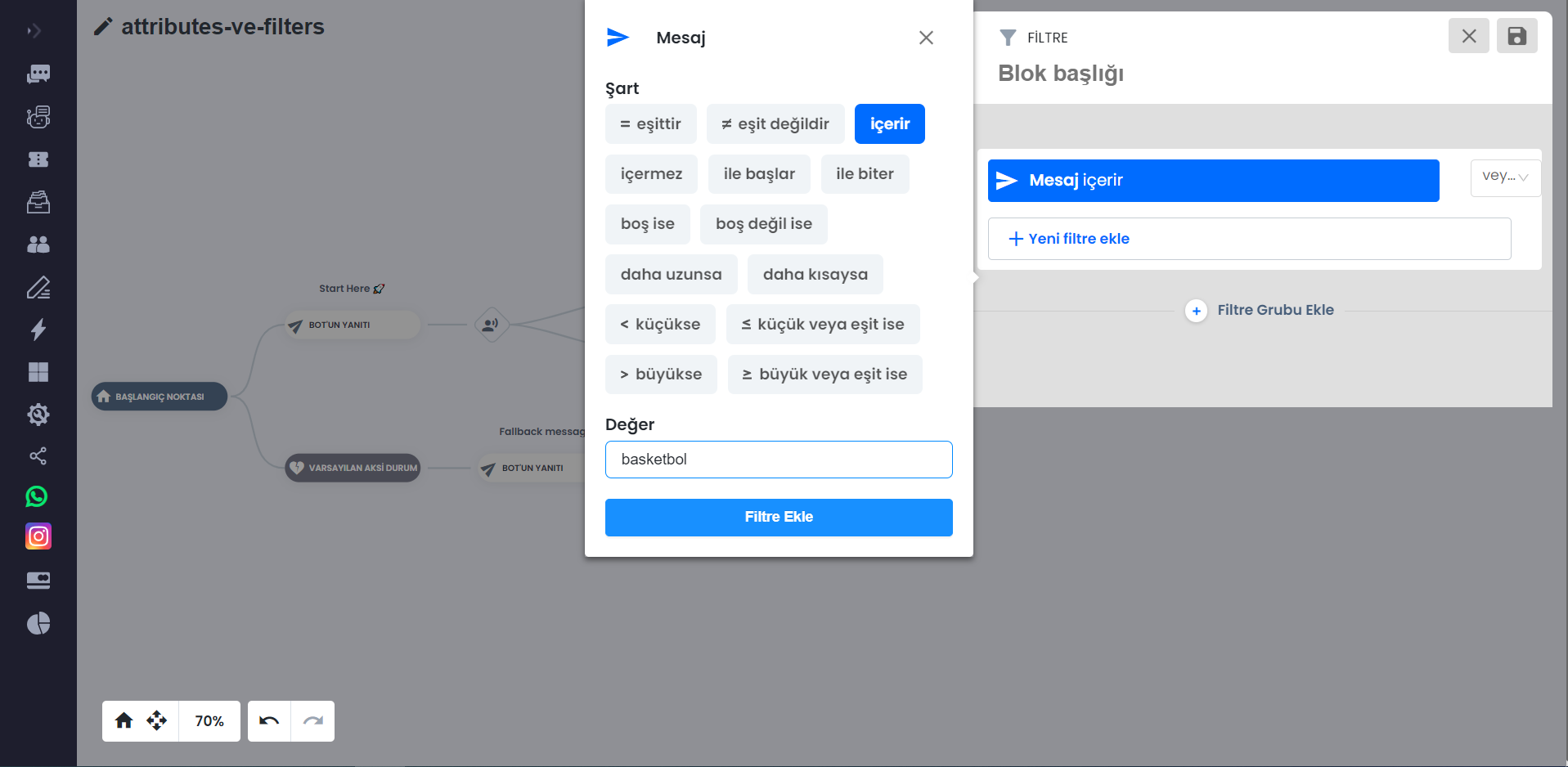Select the 'Varsayılan Aksi Durum' node

[x=353, y=468]
